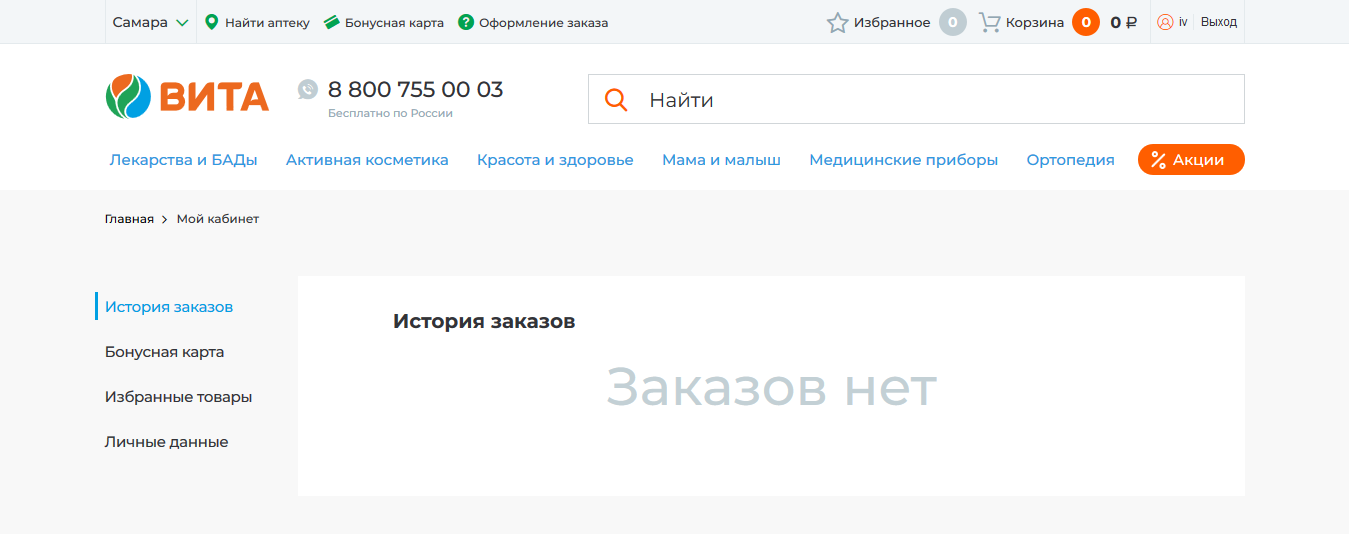
Task: Select Личные данные in the sidebar
Action: [x=166, y=442]
